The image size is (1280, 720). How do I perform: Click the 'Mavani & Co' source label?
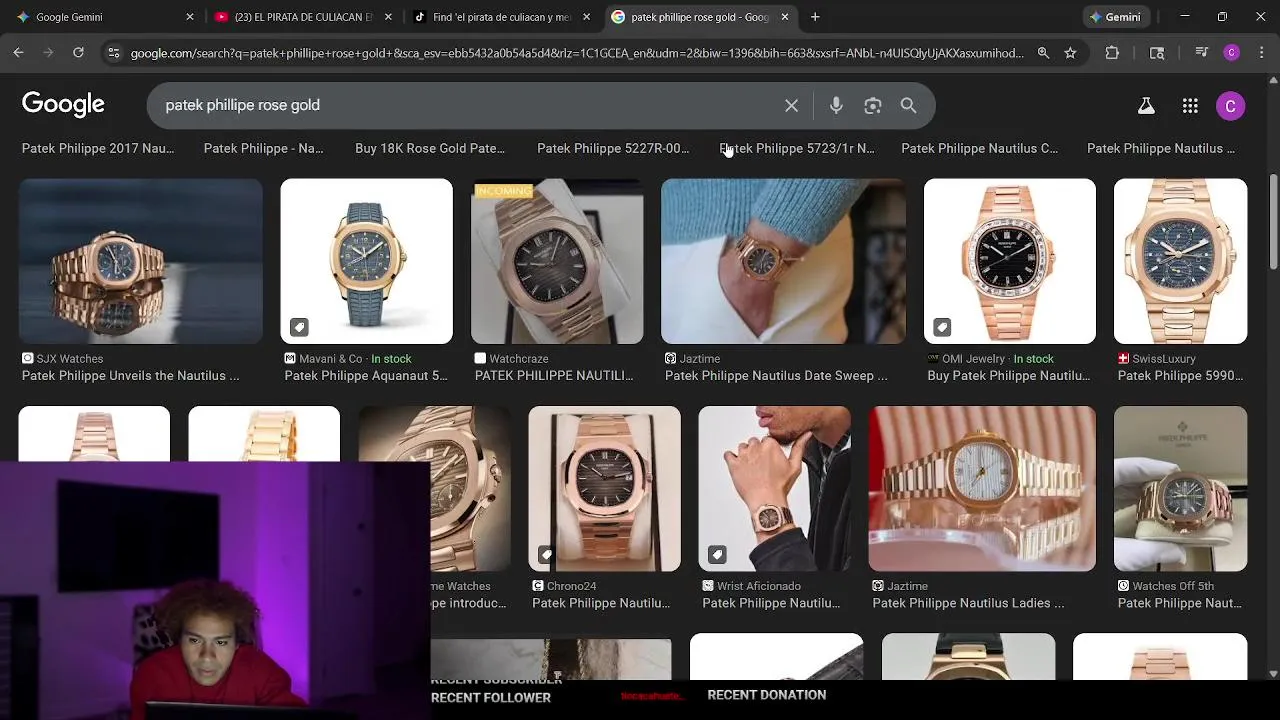click(x=330, y=358)
